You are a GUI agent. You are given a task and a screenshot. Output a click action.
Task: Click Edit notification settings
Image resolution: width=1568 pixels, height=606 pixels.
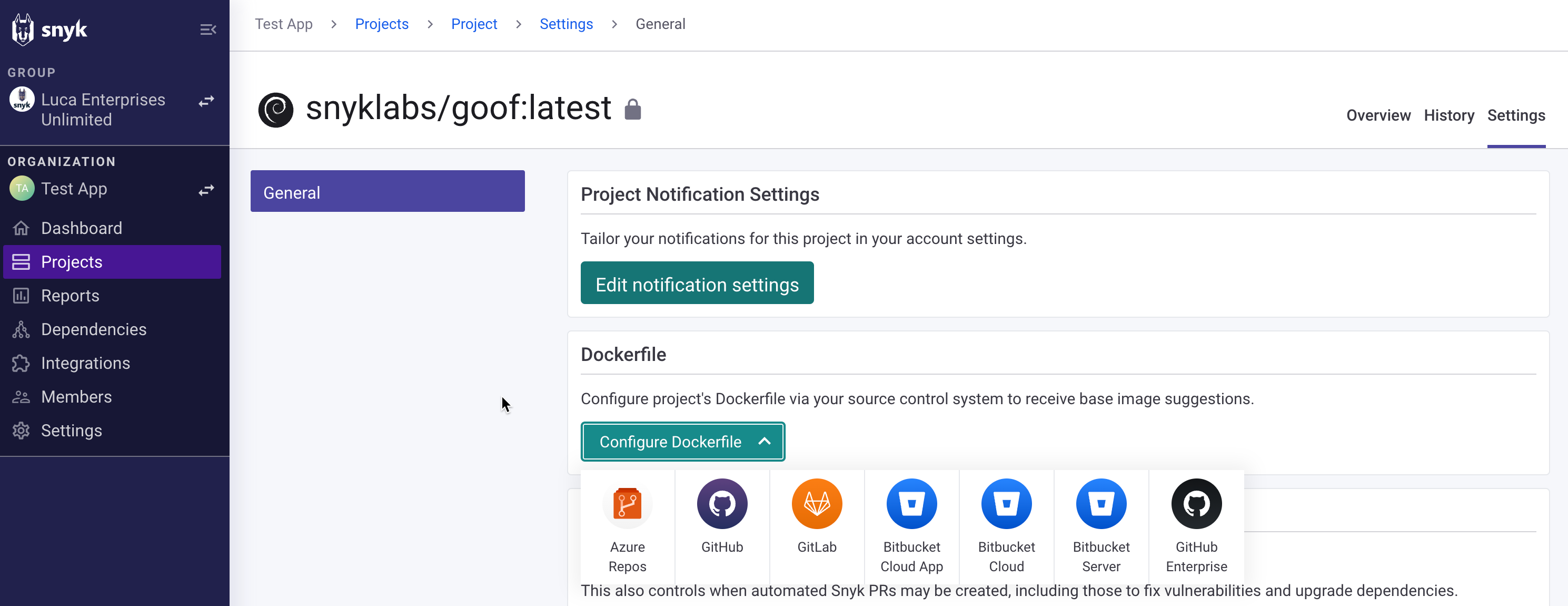pyautogui.click(x=697, y=282)
